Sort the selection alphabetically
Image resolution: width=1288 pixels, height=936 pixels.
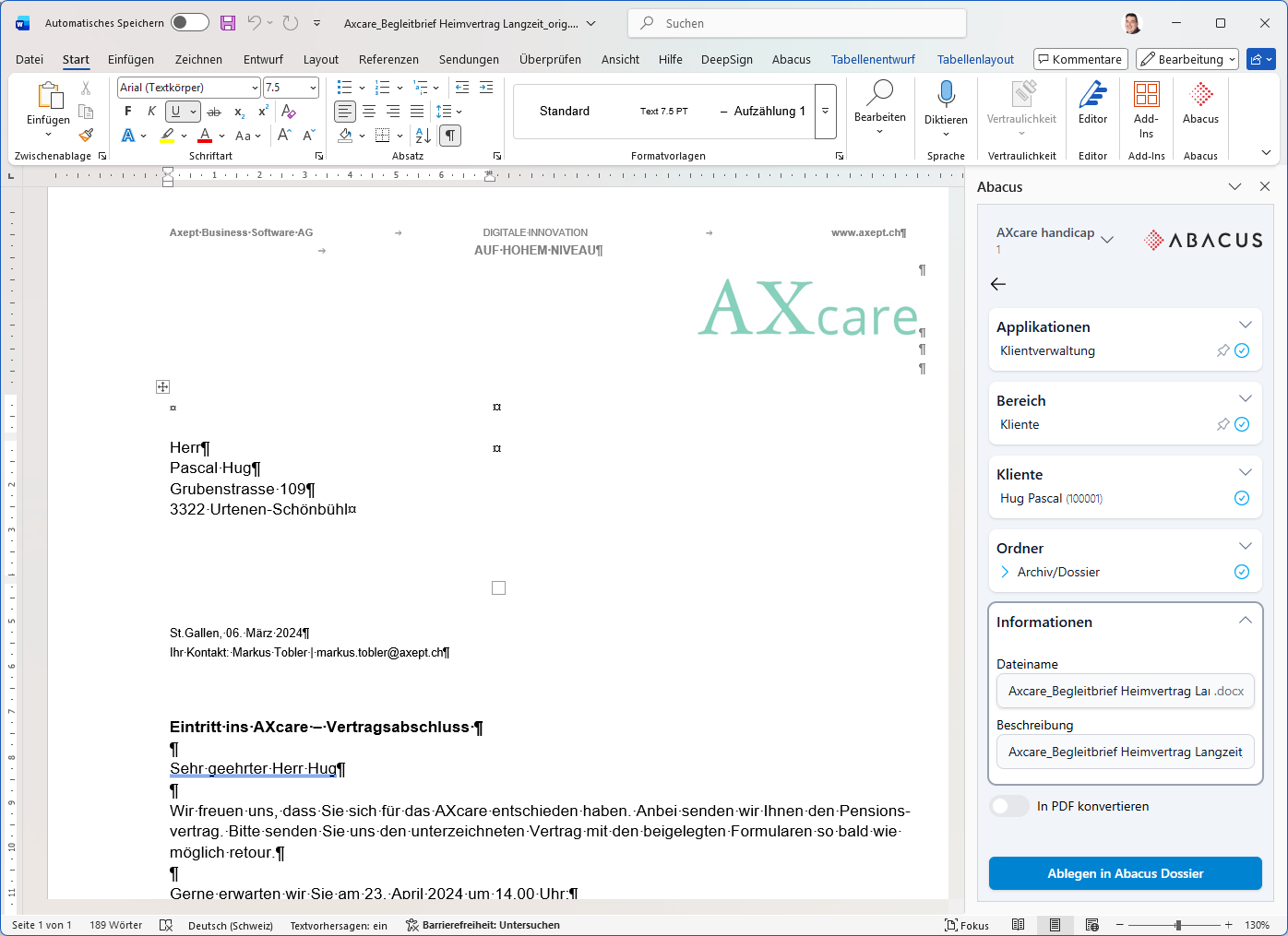click(423, 136)
